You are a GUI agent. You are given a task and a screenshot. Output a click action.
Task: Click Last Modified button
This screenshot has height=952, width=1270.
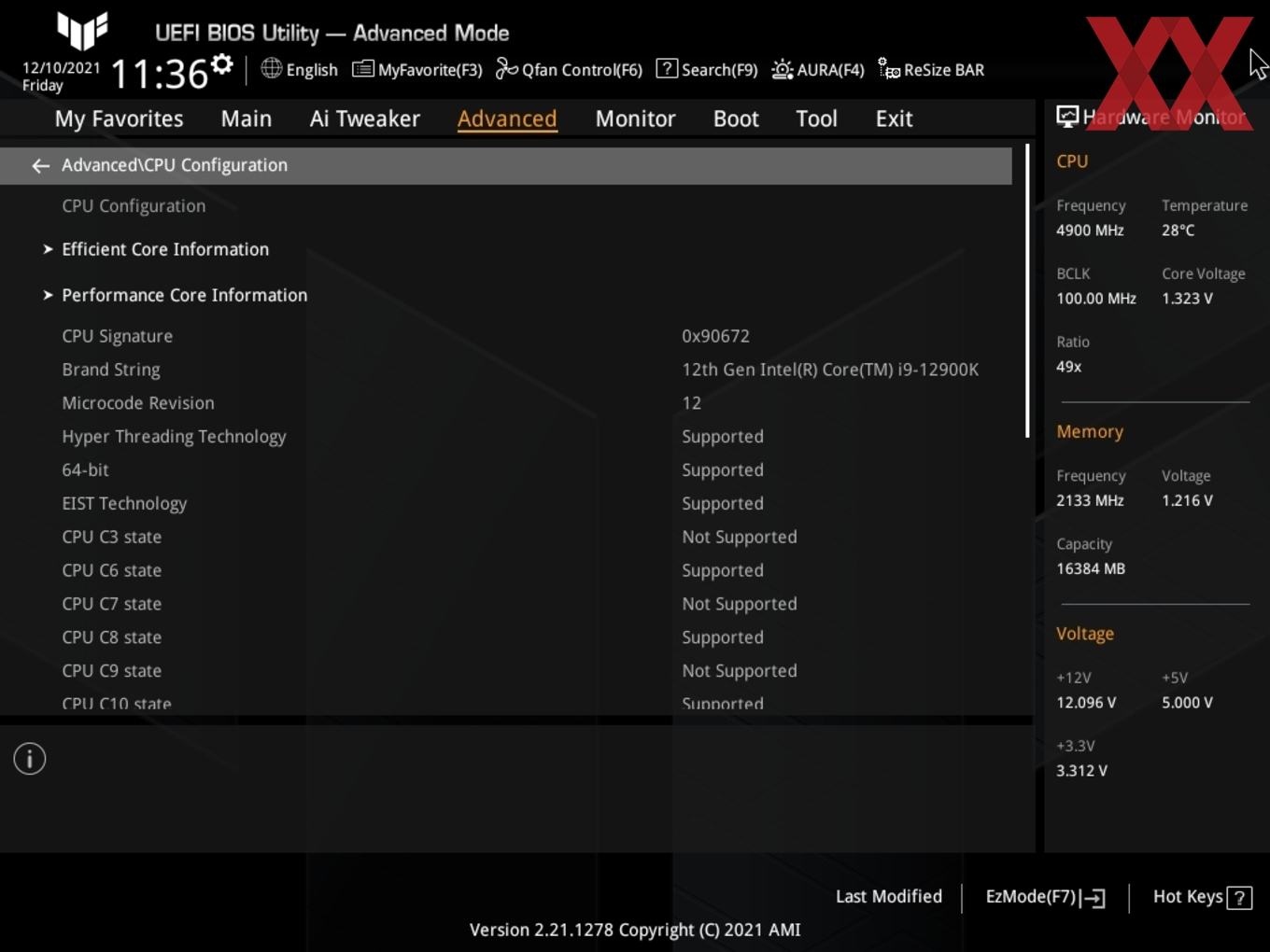pos(889,896)
